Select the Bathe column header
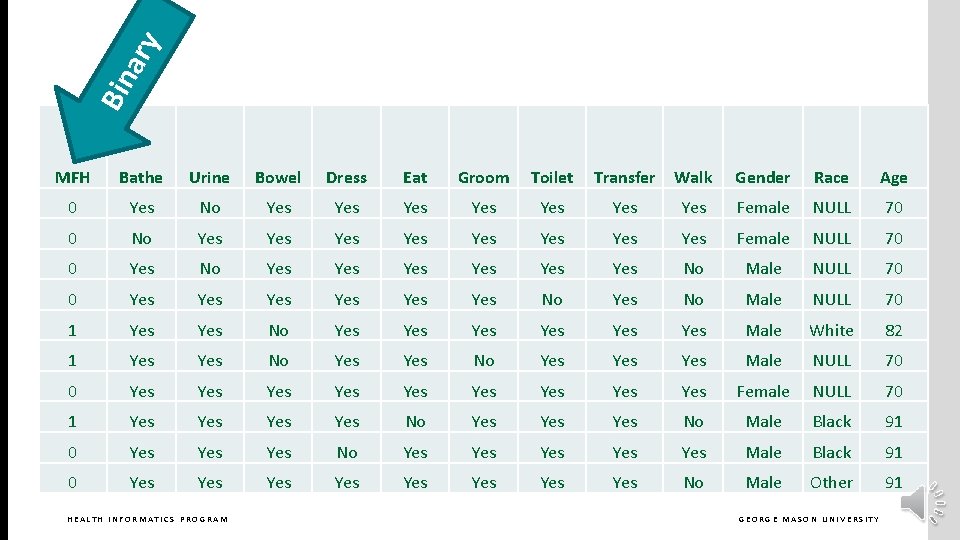The height and width of the screenshot is (540, 960). (140, 178)
